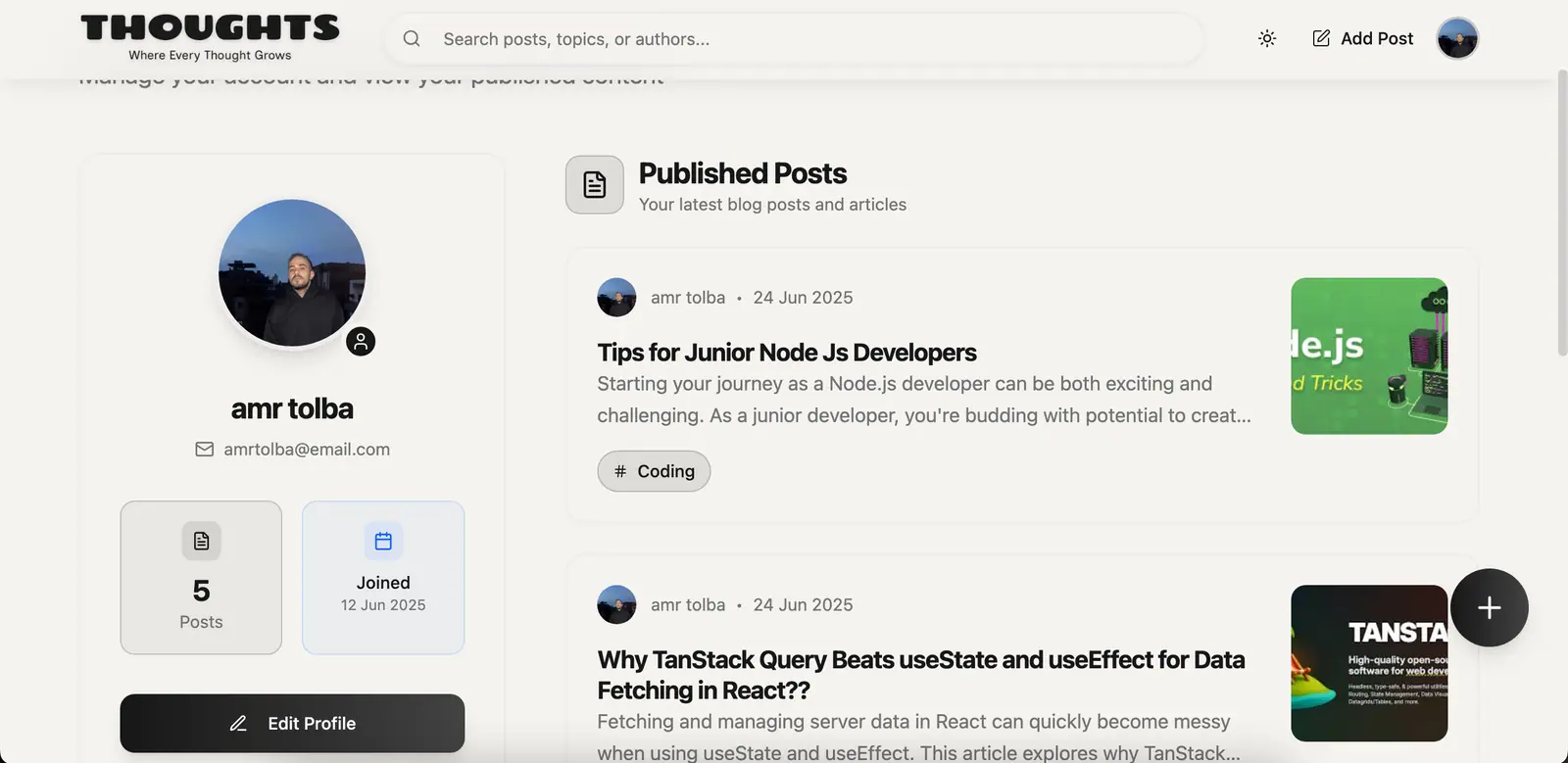The width and height of the screenshot is (1568, 763).
Task: Click the floating plus add button
Action: pyautogui.click(x=1490, y=608)
